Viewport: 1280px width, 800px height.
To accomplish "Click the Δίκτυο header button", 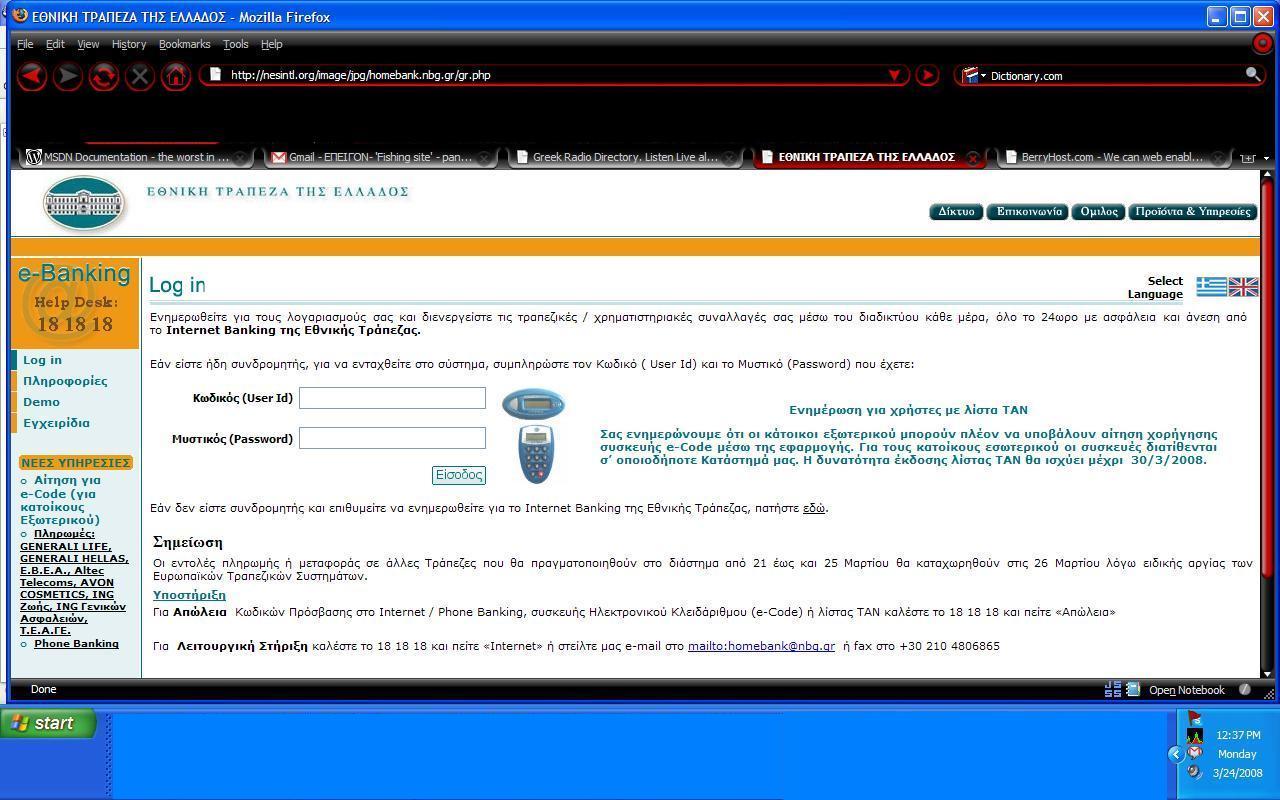I will click(956, 211).
